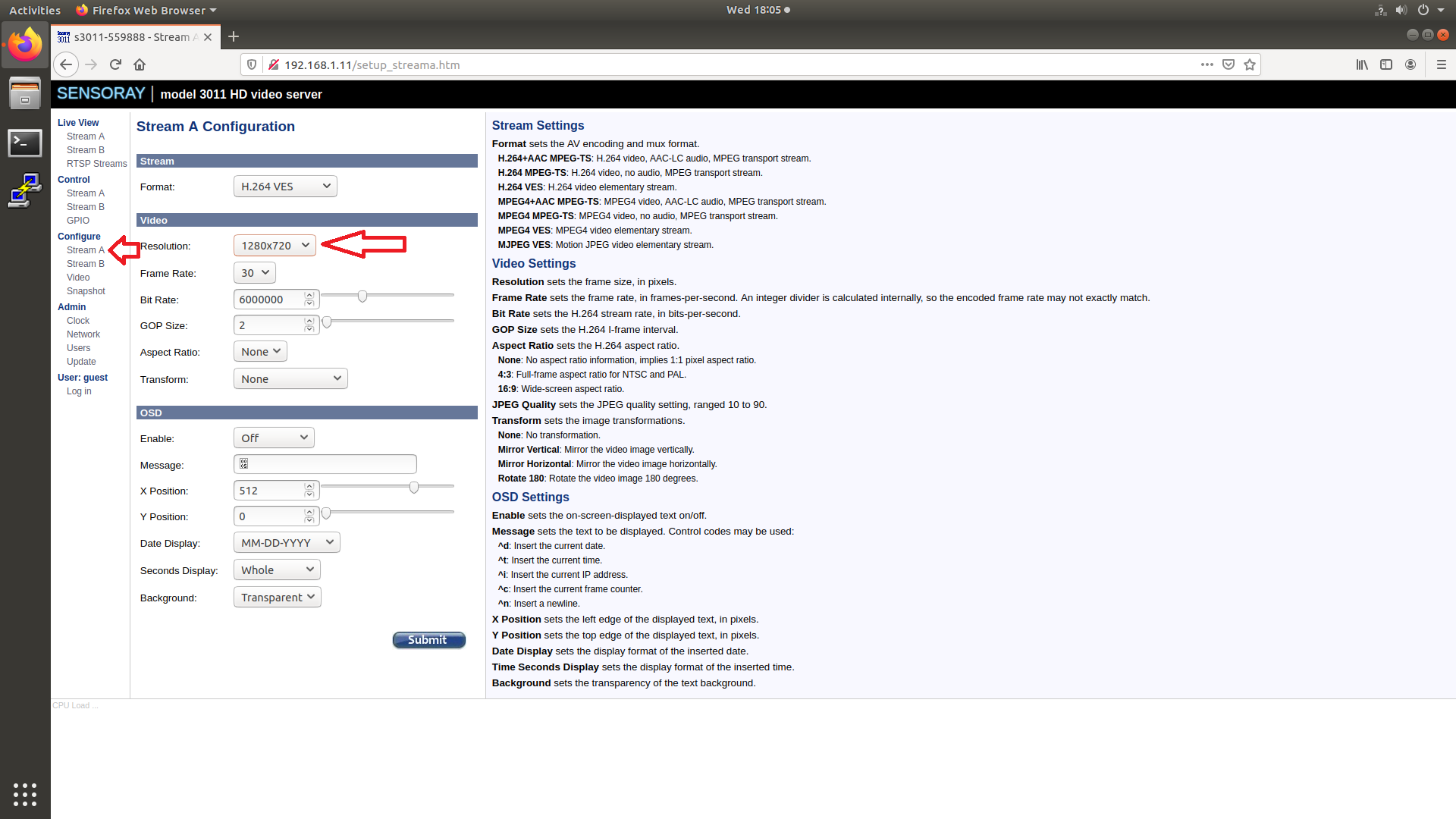1456x819 pixels.
Task: Open the Admin Clock link
Action: [x=78, y=321]
